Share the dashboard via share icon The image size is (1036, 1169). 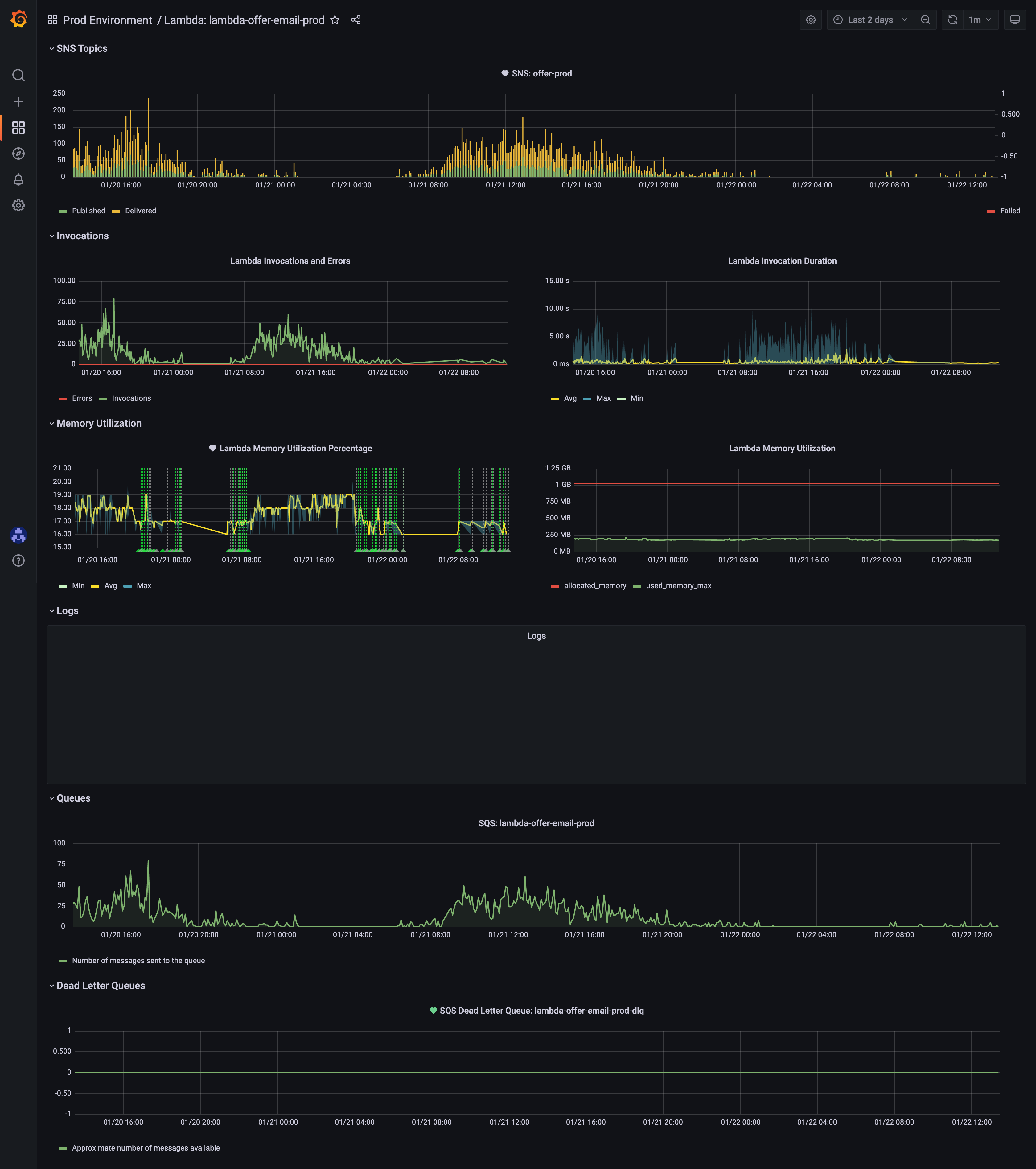click(356, 20)
